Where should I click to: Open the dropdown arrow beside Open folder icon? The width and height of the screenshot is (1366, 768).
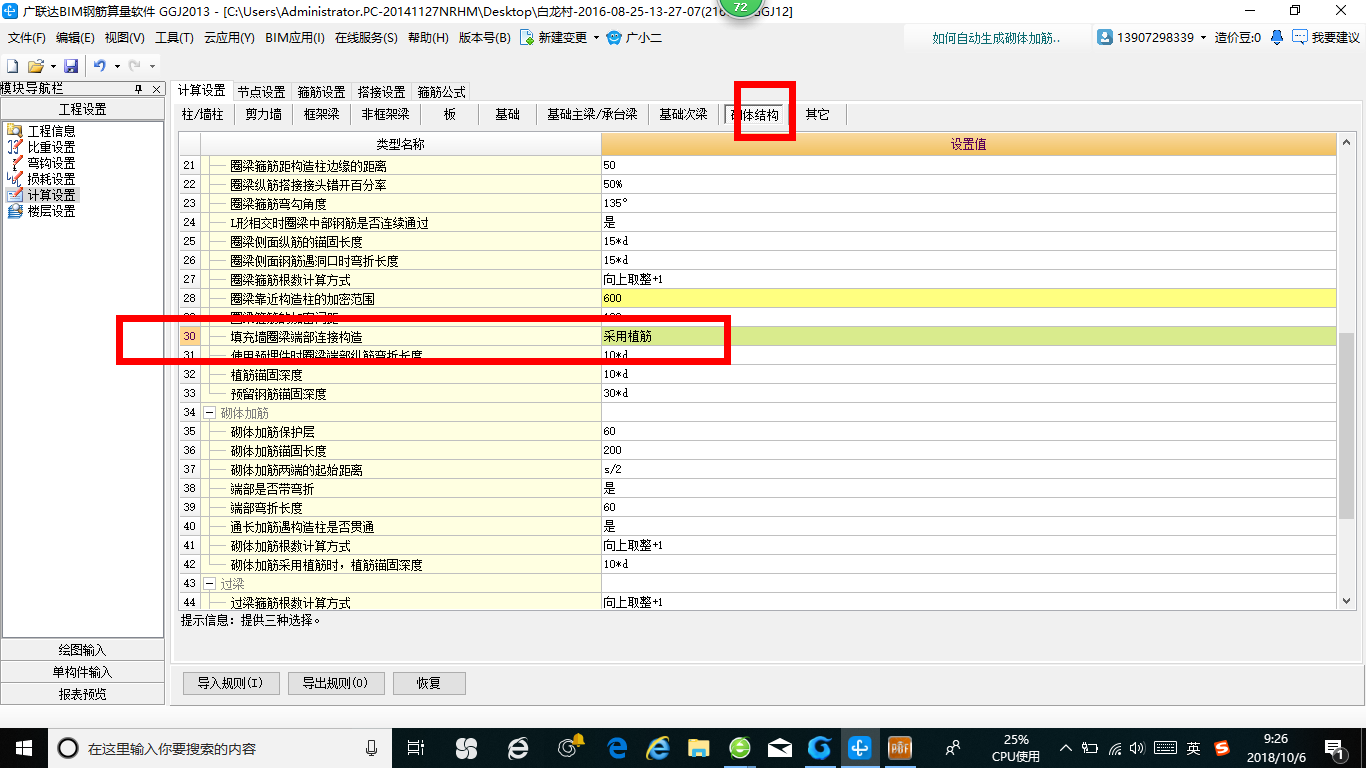coord(52,66)
